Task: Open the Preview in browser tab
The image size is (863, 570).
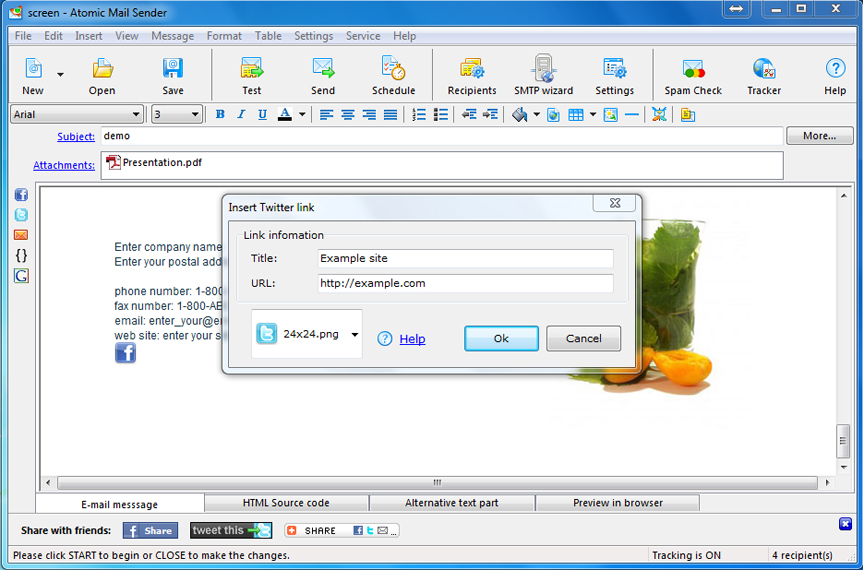Action: tap(618, 503)
